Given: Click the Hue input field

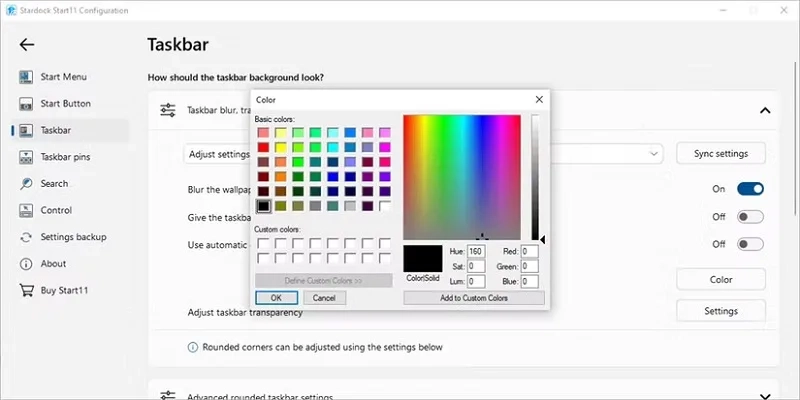Looking at the screenshot, I should pos(476,252).
